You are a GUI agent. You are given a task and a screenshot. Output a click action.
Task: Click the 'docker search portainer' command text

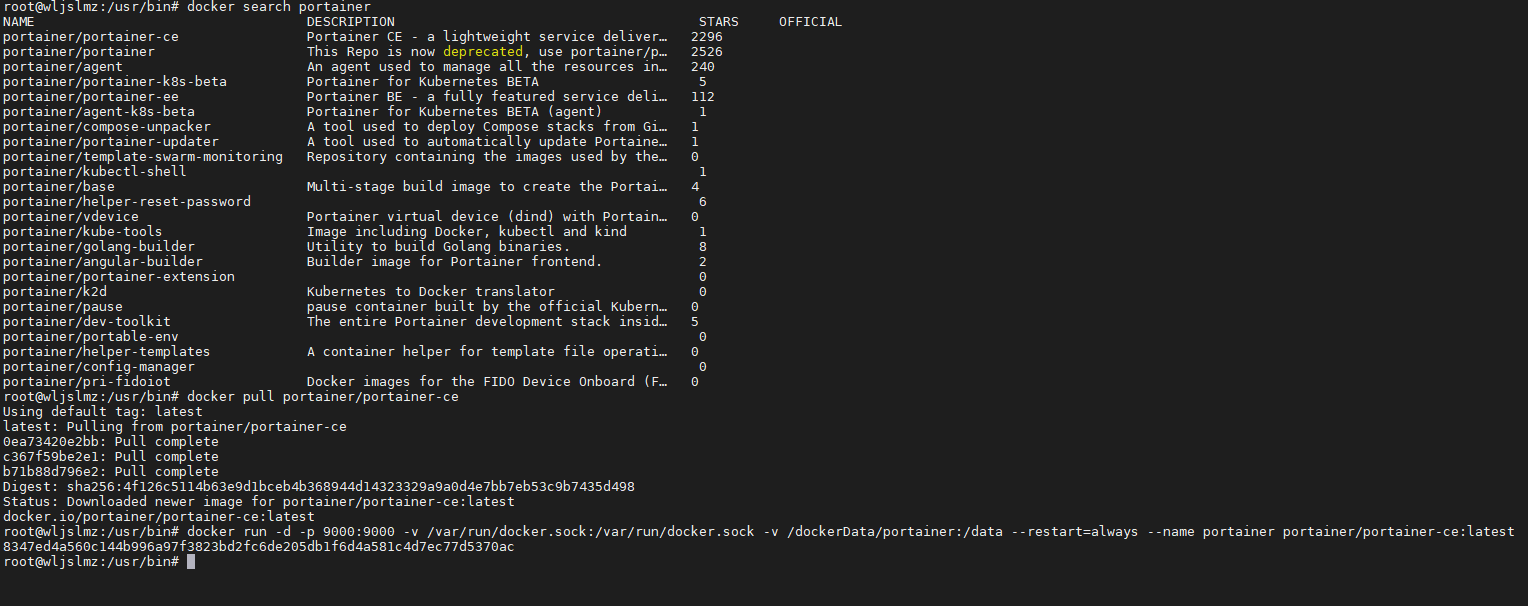click(279, 6)
